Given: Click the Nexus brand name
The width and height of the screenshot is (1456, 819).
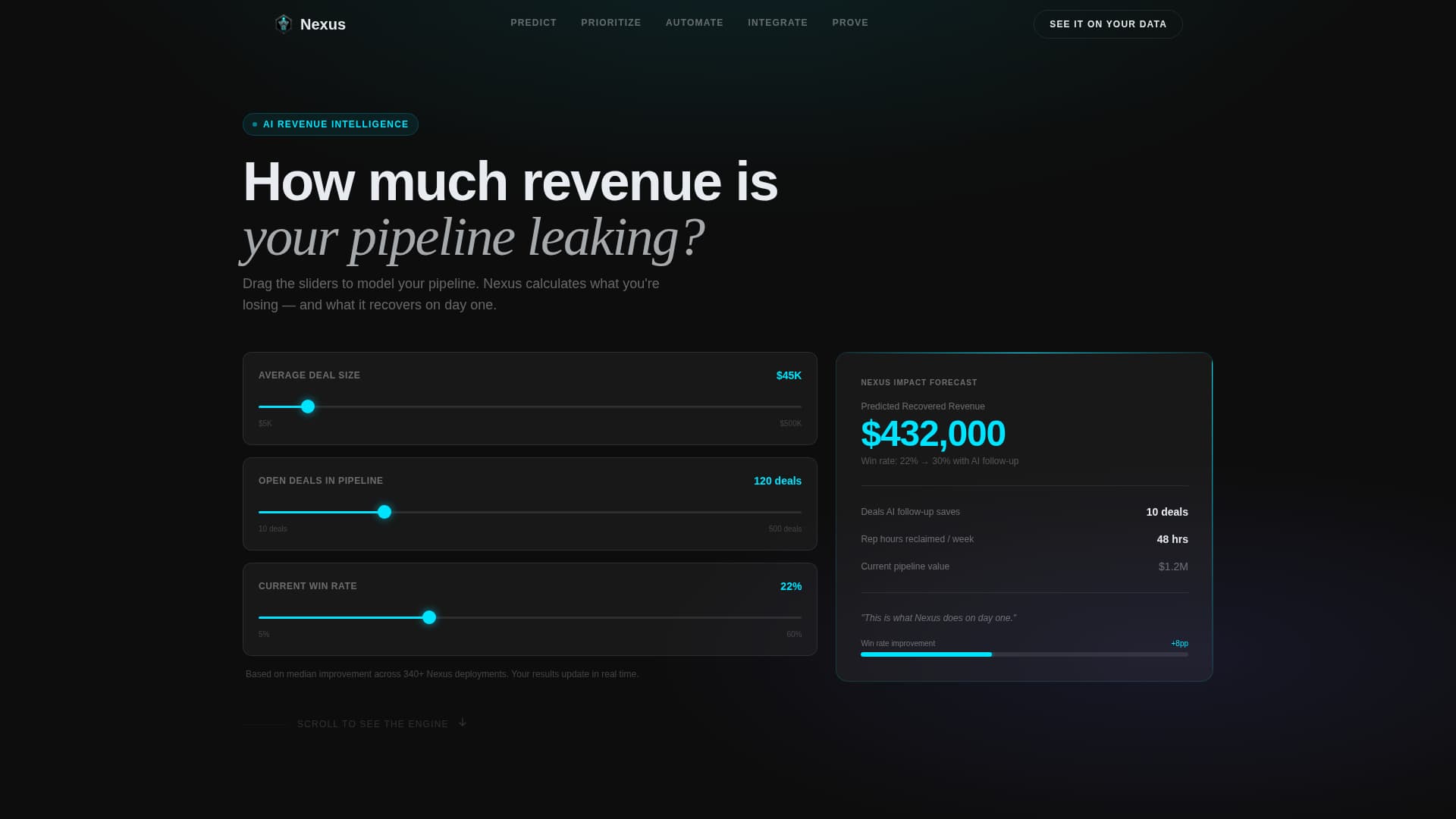Looking at the screenshot, I should (x=323, y=24).
